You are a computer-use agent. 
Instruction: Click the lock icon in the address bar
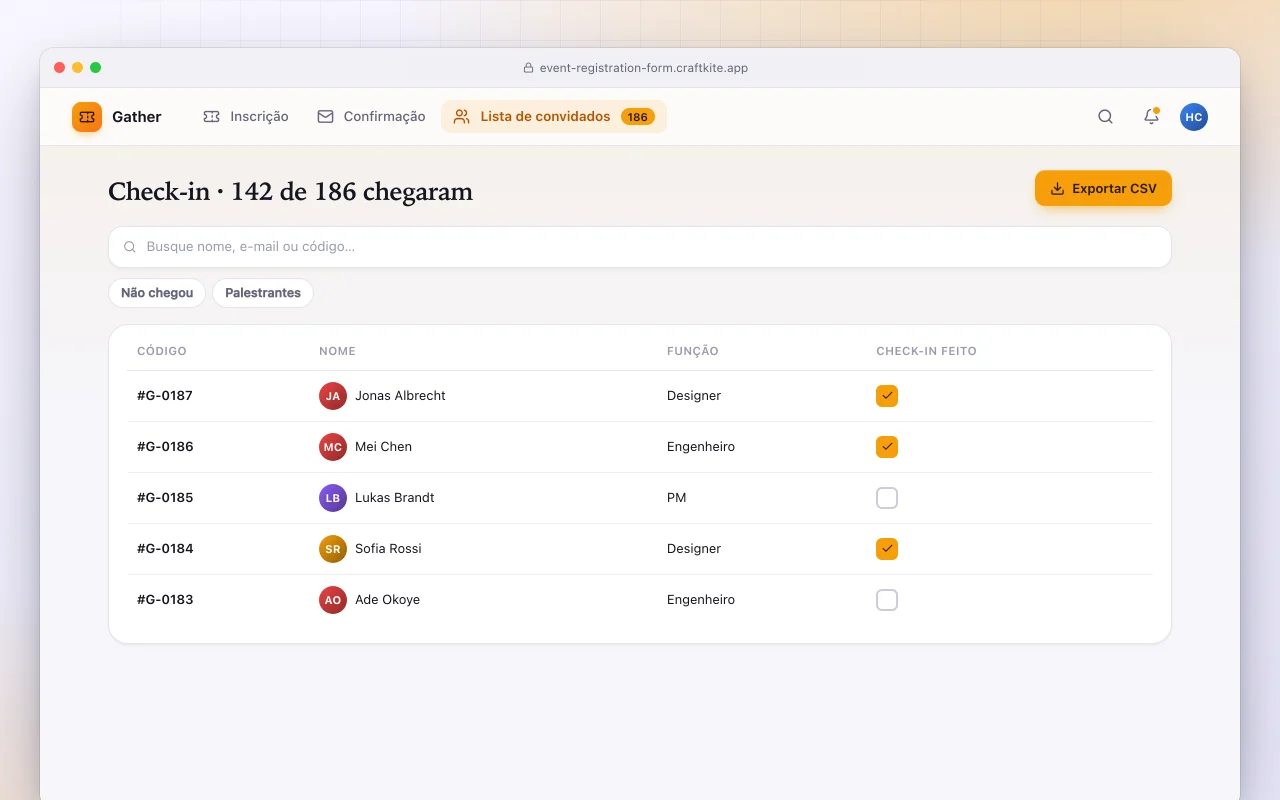click(529, 68)
